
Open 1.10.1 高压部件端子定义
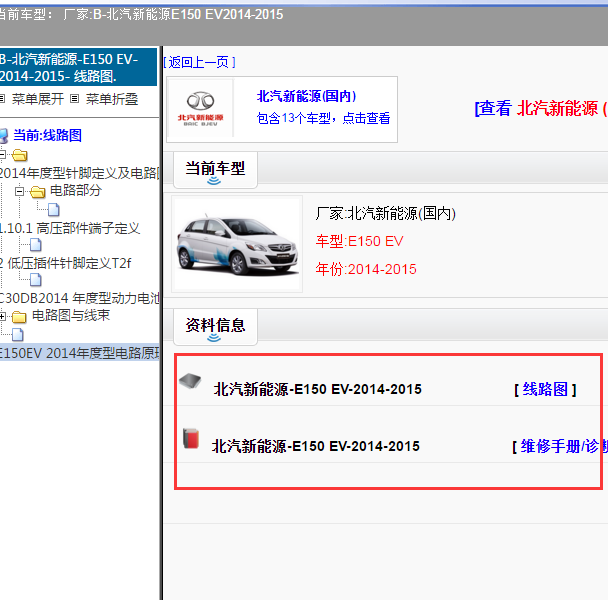70,228
